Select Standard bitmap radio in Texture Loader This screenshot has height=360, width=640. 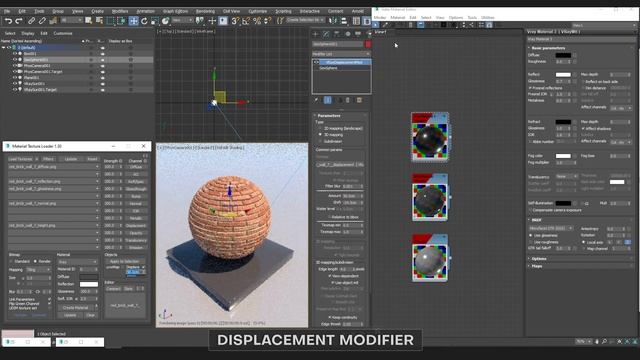[x=11, y=261]
